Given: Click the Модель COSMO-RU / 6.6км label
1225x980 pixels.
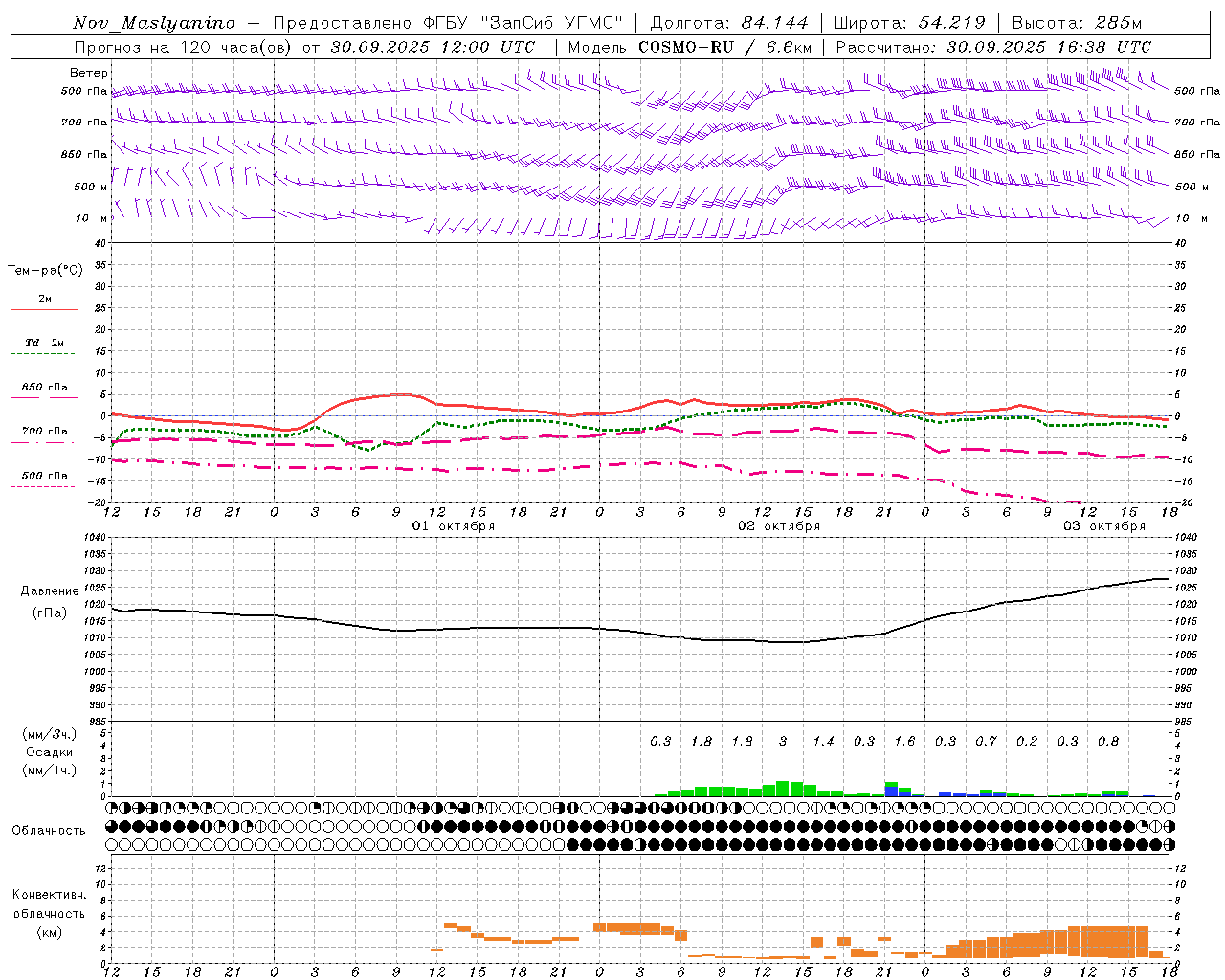Looking at the screenshot, I should click(x=690, y=47).
